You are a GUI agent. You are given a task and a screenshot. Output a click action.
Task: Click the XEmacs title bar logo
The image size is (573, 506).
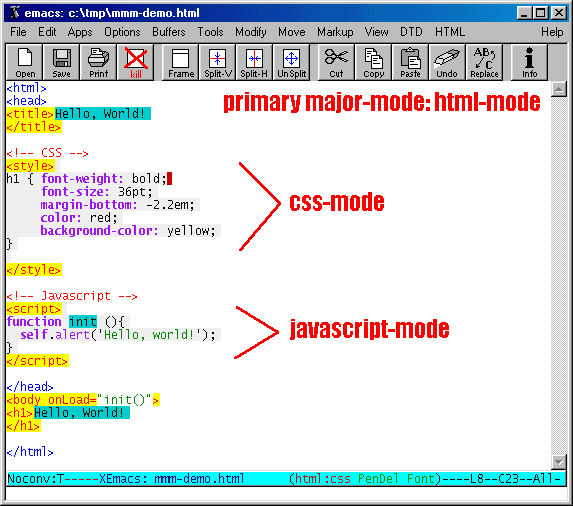[14, 13]
